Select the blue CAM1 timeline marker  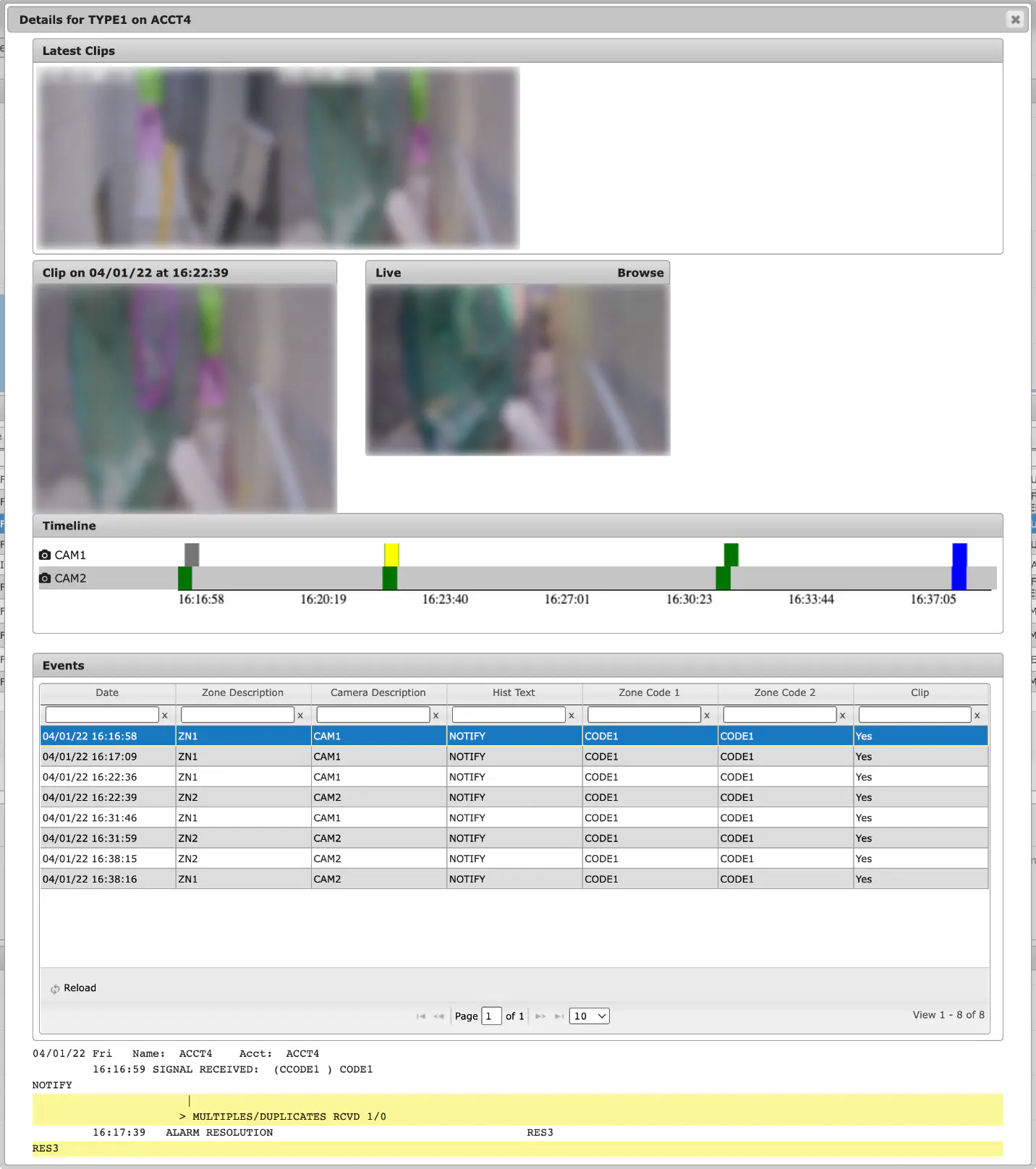click(960, 555)
